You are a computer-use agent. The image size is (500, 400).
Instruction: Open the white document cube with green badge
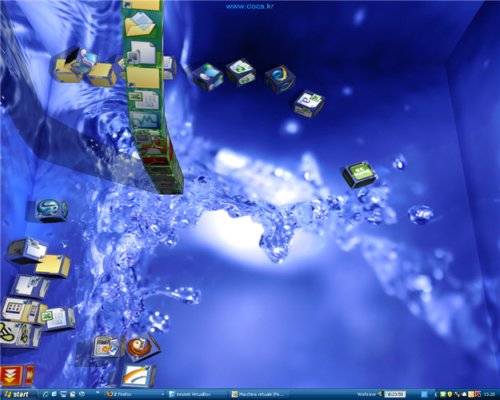309,103
